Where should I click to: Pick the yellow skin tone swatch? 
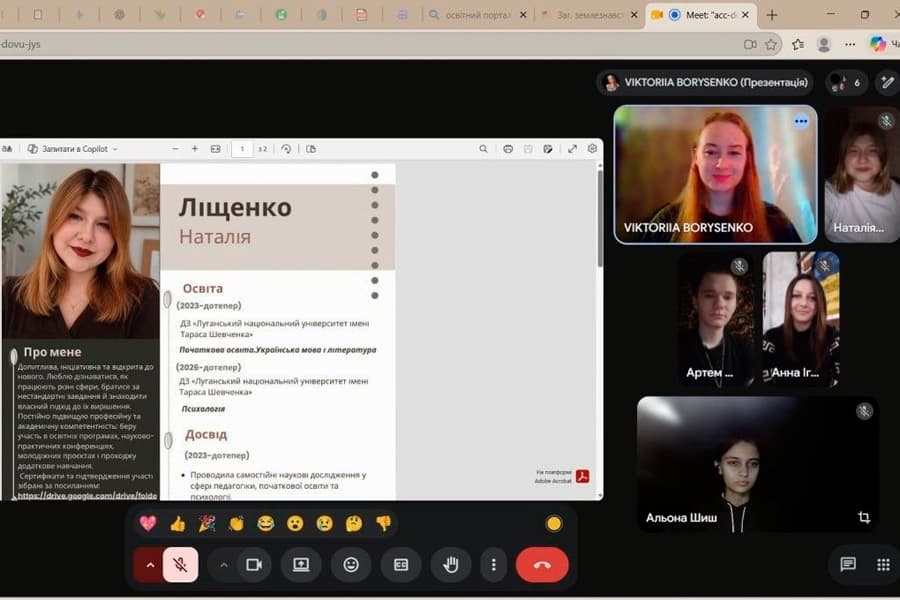(554, 524)
